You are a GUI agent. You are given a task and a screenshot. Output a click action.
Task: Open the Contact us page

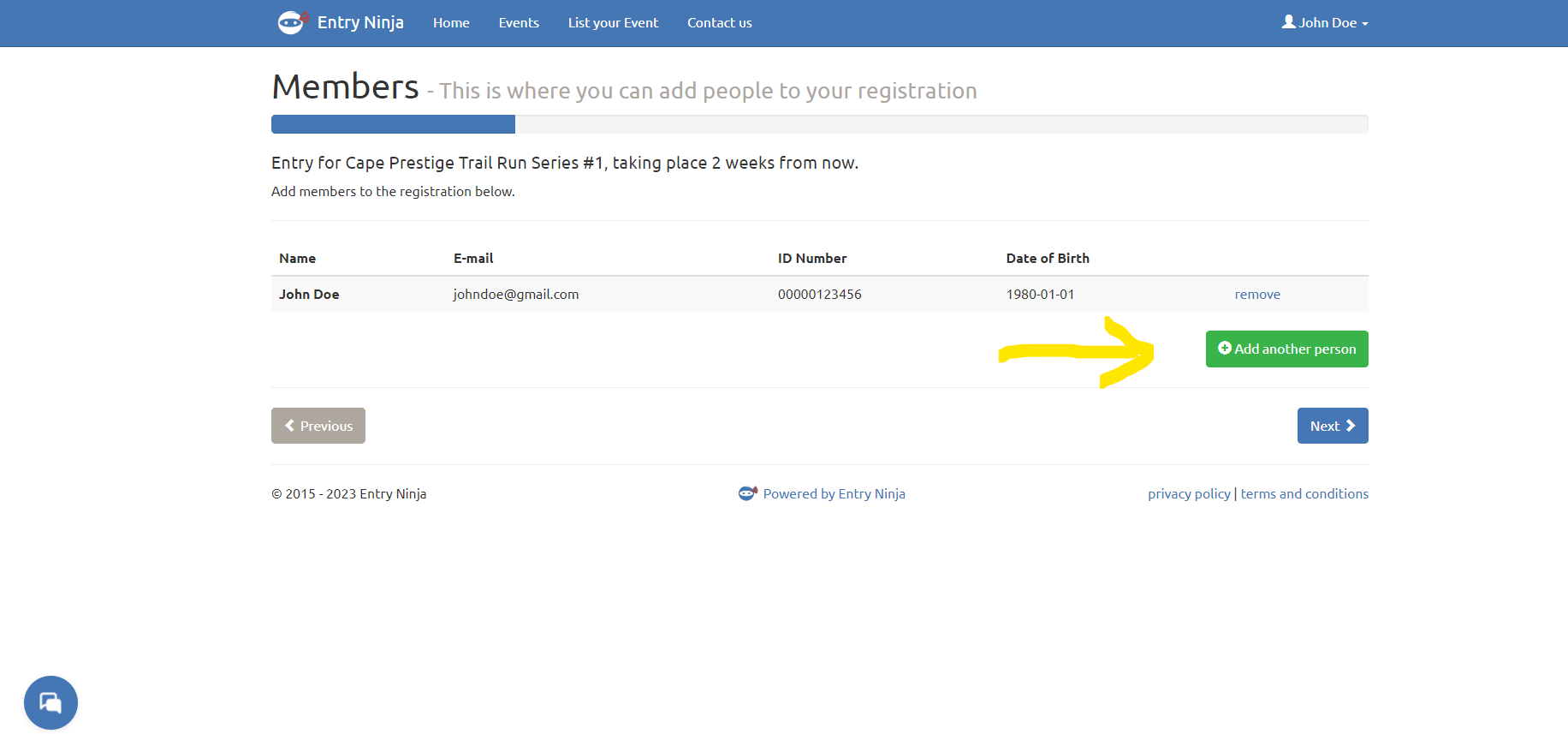tap(719, 23)
